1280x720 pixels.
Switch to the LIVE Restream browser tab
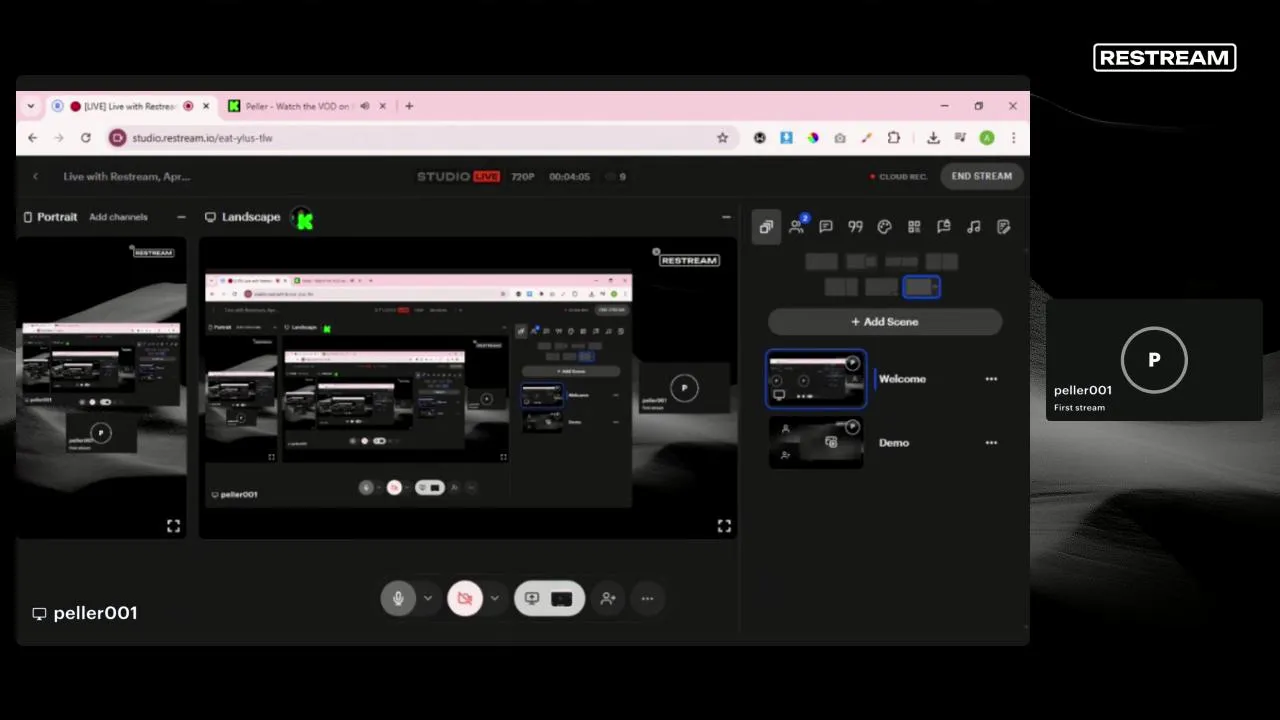130,106
